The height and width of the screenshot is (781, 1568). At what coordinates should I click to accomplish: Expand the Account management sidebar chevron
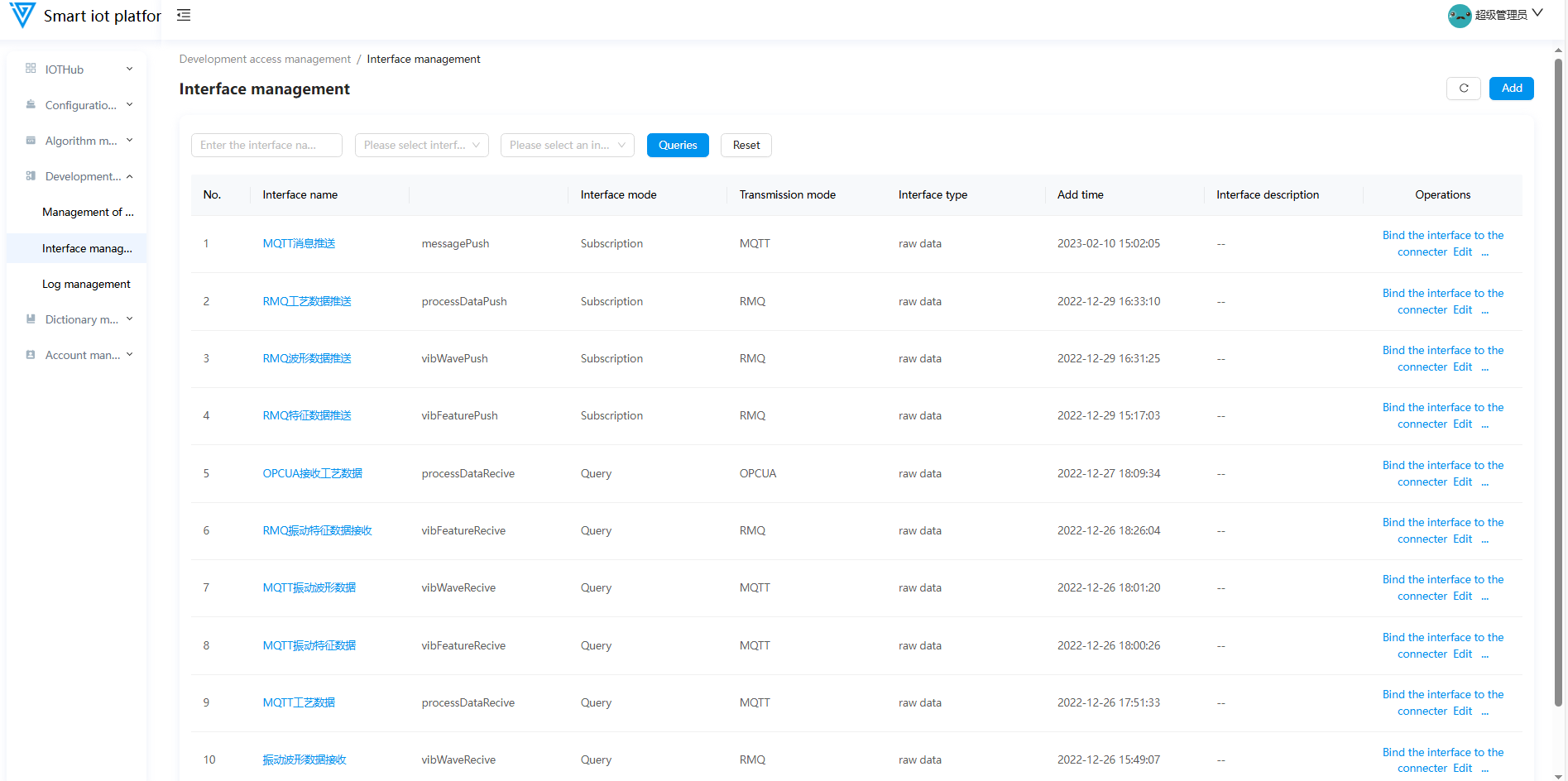(130, 354)
